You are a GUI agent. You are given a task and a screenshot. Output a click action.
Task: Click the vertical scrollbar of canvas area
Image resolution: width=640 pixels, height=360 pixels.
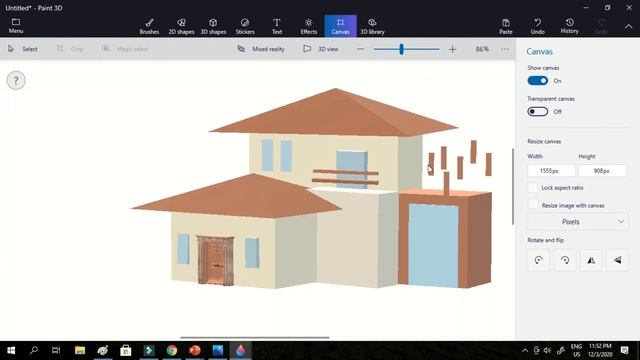513,187
